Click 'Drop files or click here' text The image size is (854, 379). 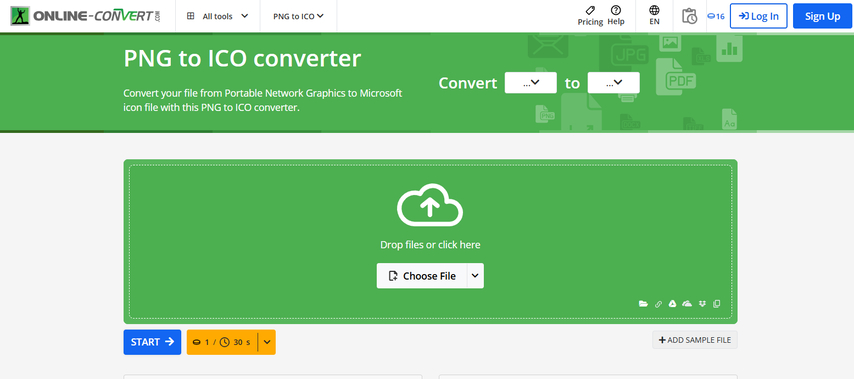[x=430, y=244]
